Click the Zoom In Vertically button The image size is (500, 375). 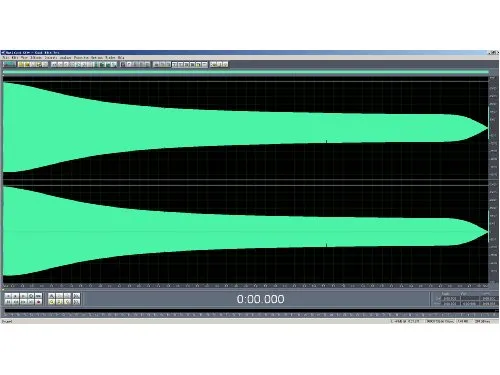click(76, 296)
